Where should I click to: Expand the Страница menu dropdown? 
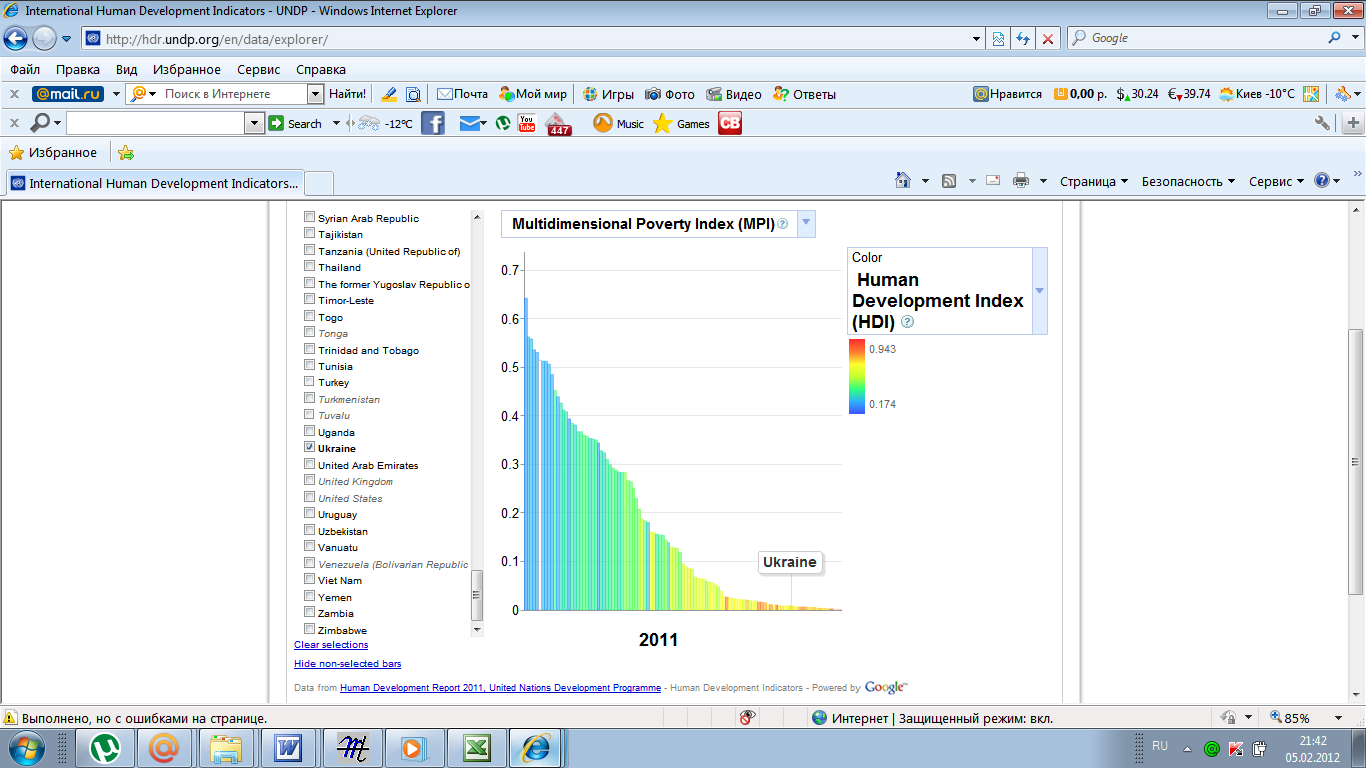click(x=1094, y=181)
